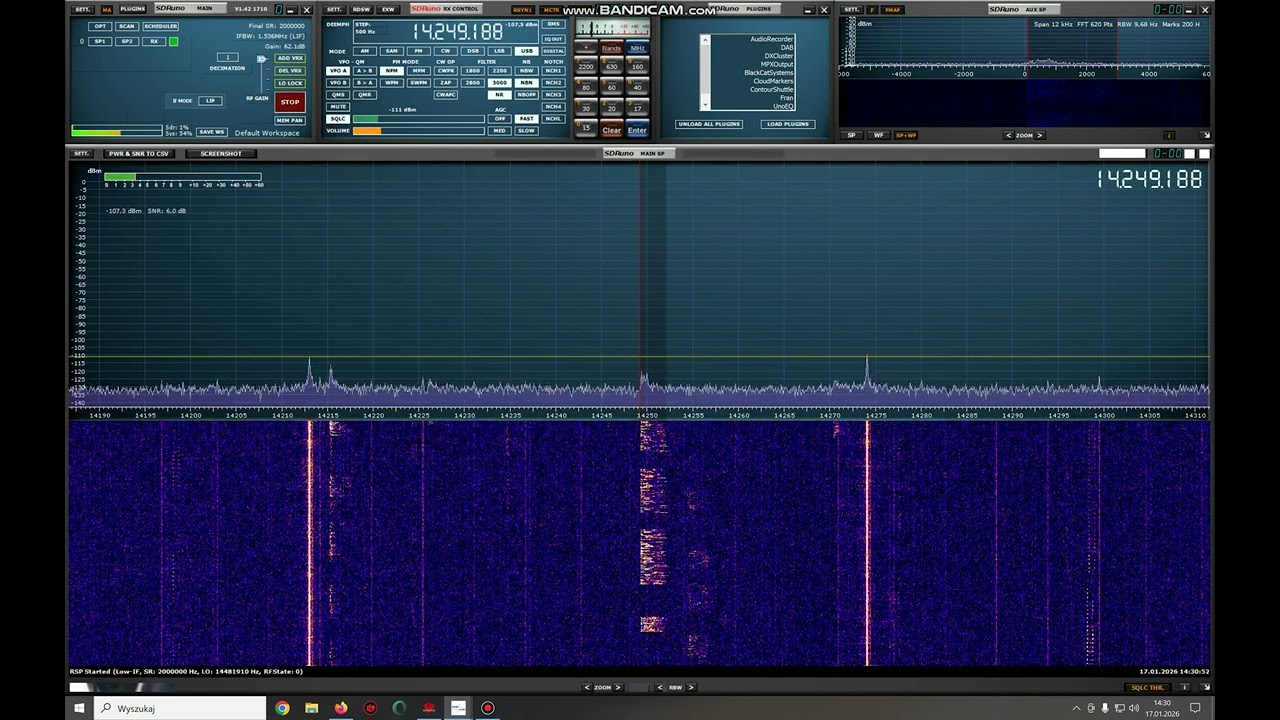Tap the 630 band keypad key
Viewport: 1280px width, 720px height.
tap(611, 67)
